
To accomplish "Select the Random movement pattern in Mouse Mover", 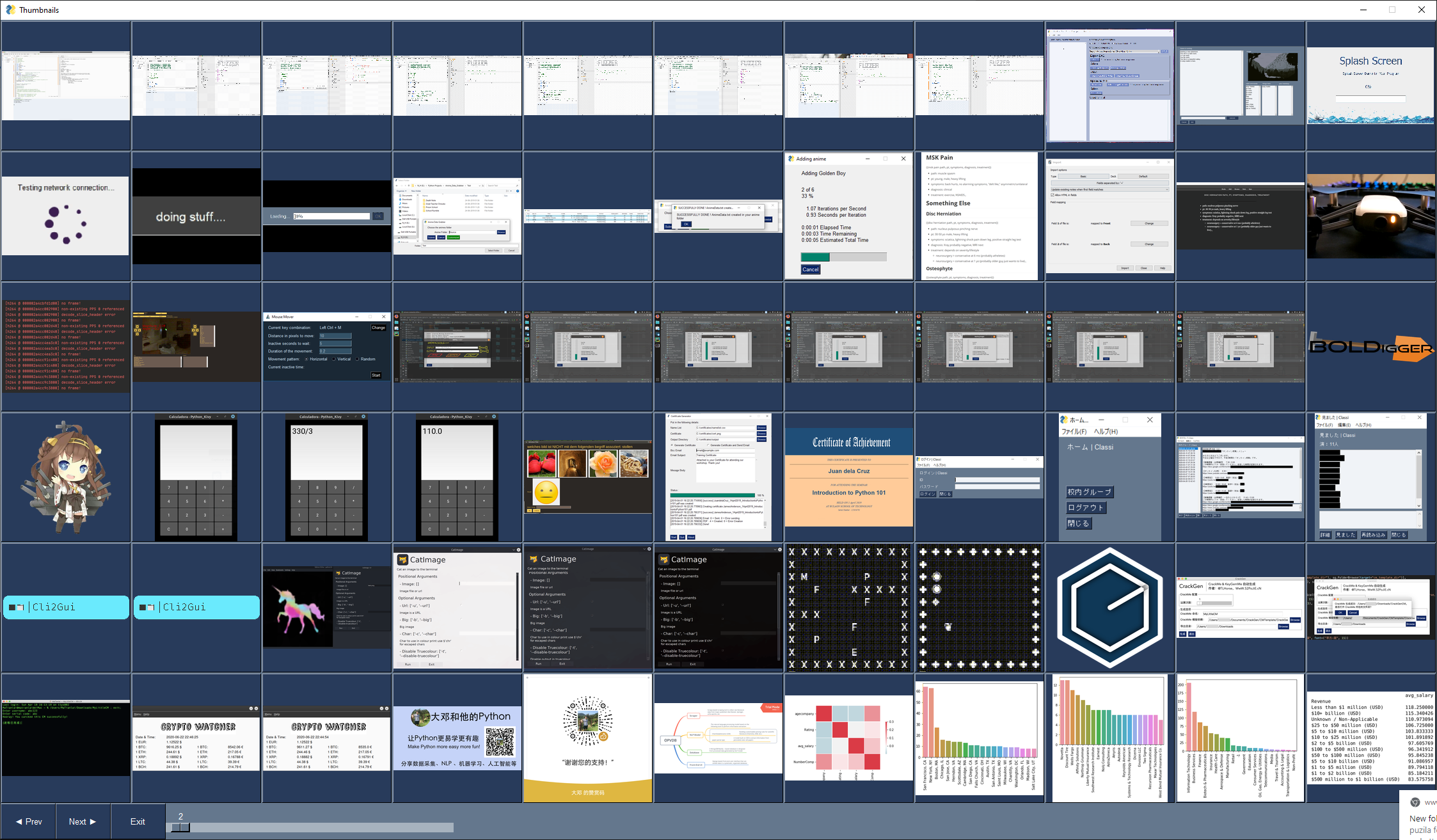I will (x=357, y=360).
